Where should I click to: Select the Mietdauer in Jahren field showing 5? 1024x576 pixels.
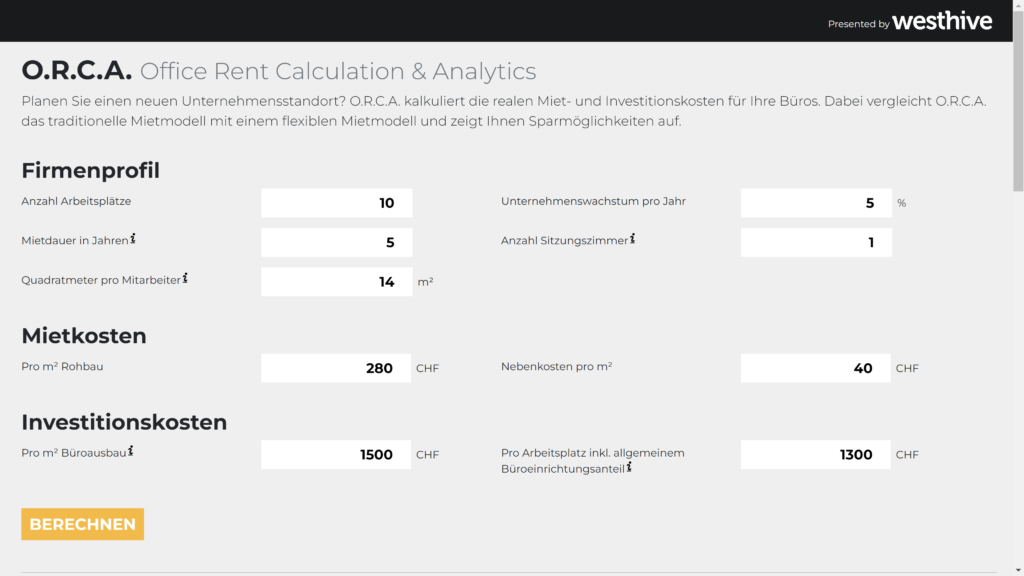[x=336, y=242]
